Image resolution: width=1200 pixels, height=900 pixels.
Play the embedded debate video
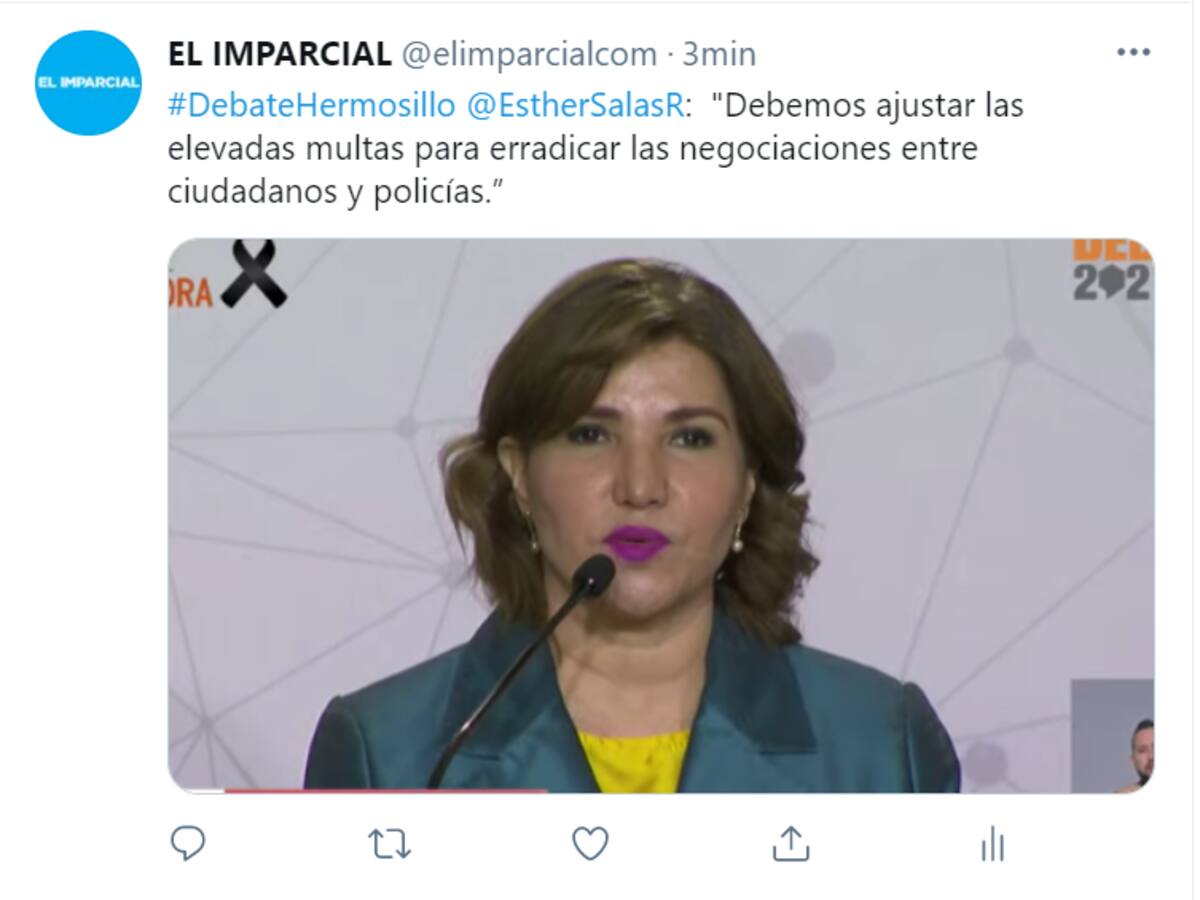coord(660,515)
